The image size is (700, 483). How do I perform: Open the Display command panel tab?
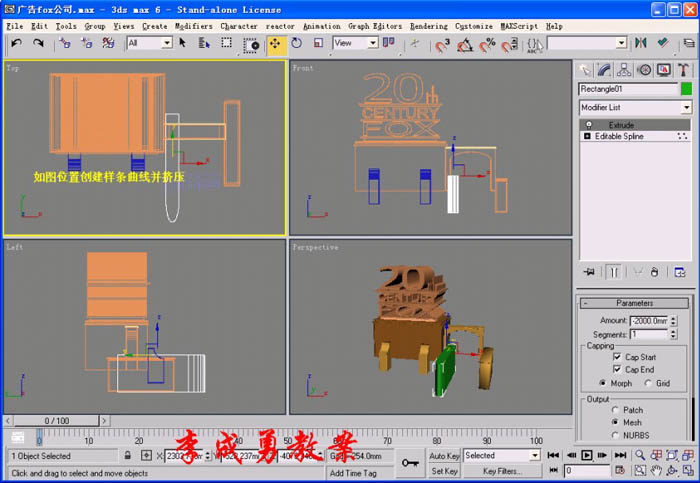click(663, 70)
